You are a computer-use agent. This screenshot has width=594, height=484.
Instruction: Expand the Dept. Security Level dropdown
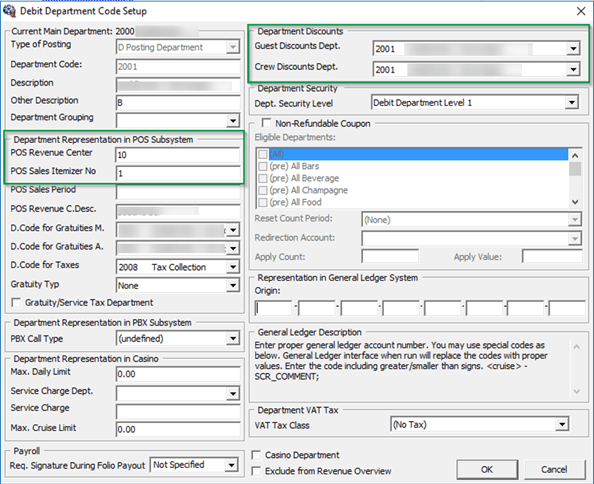571,103
